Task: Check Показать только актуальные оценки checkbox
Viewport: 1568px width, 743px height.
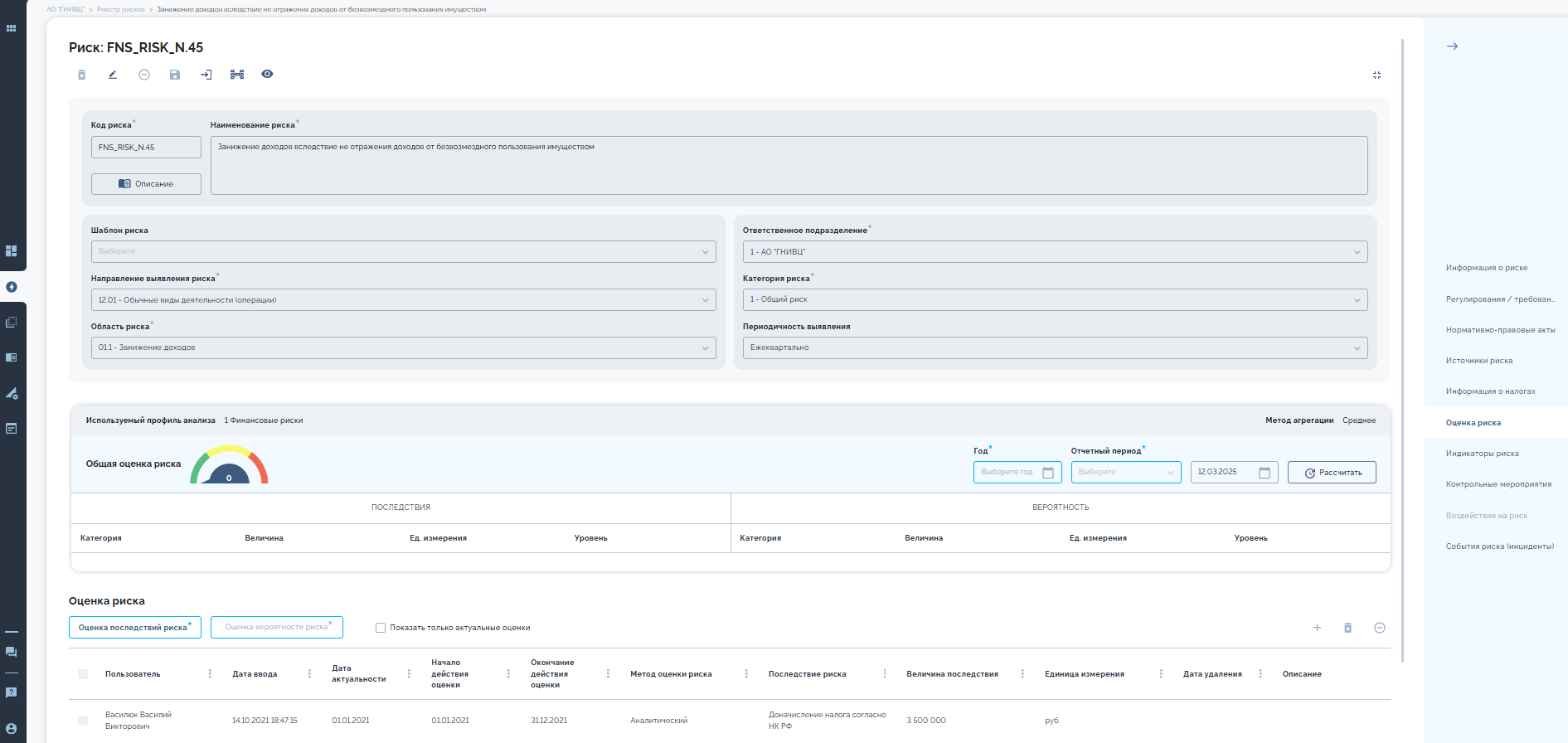Action: coord(381,628)
